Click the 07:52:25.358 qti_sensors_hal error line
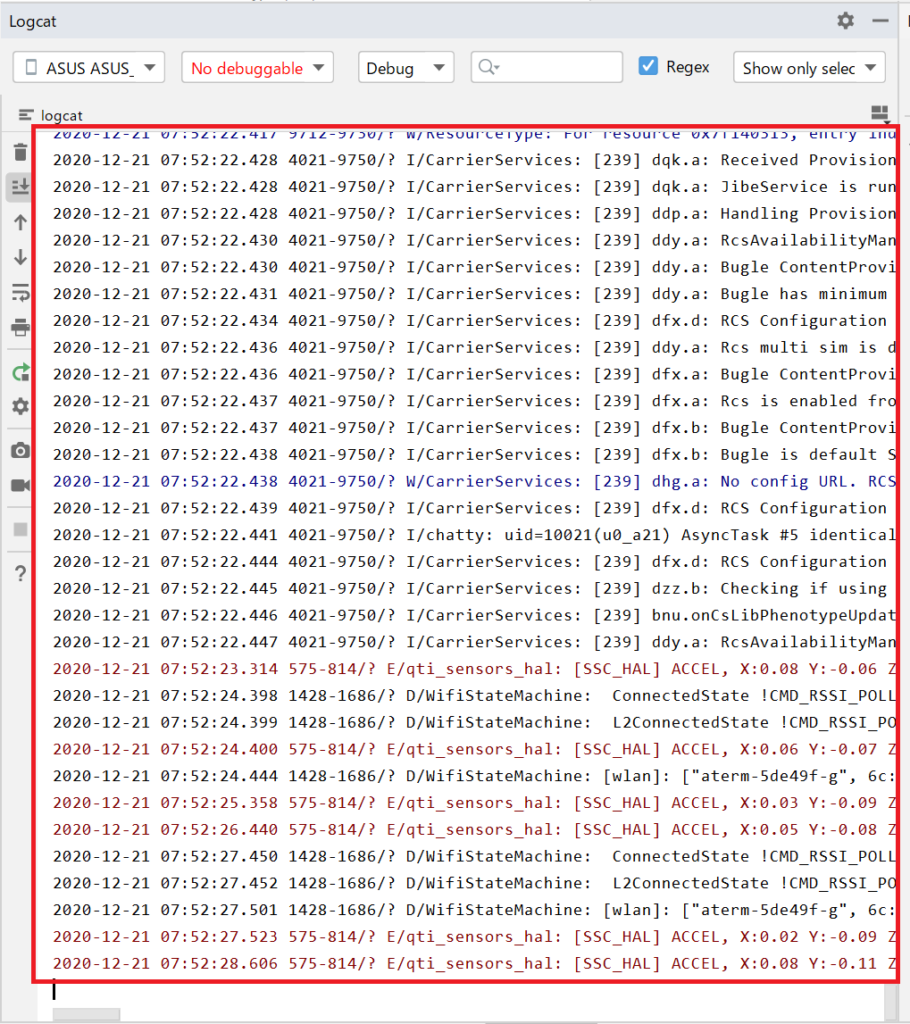Image resolution: width=910 pixels, height=1024 pixels. [474, 803]
